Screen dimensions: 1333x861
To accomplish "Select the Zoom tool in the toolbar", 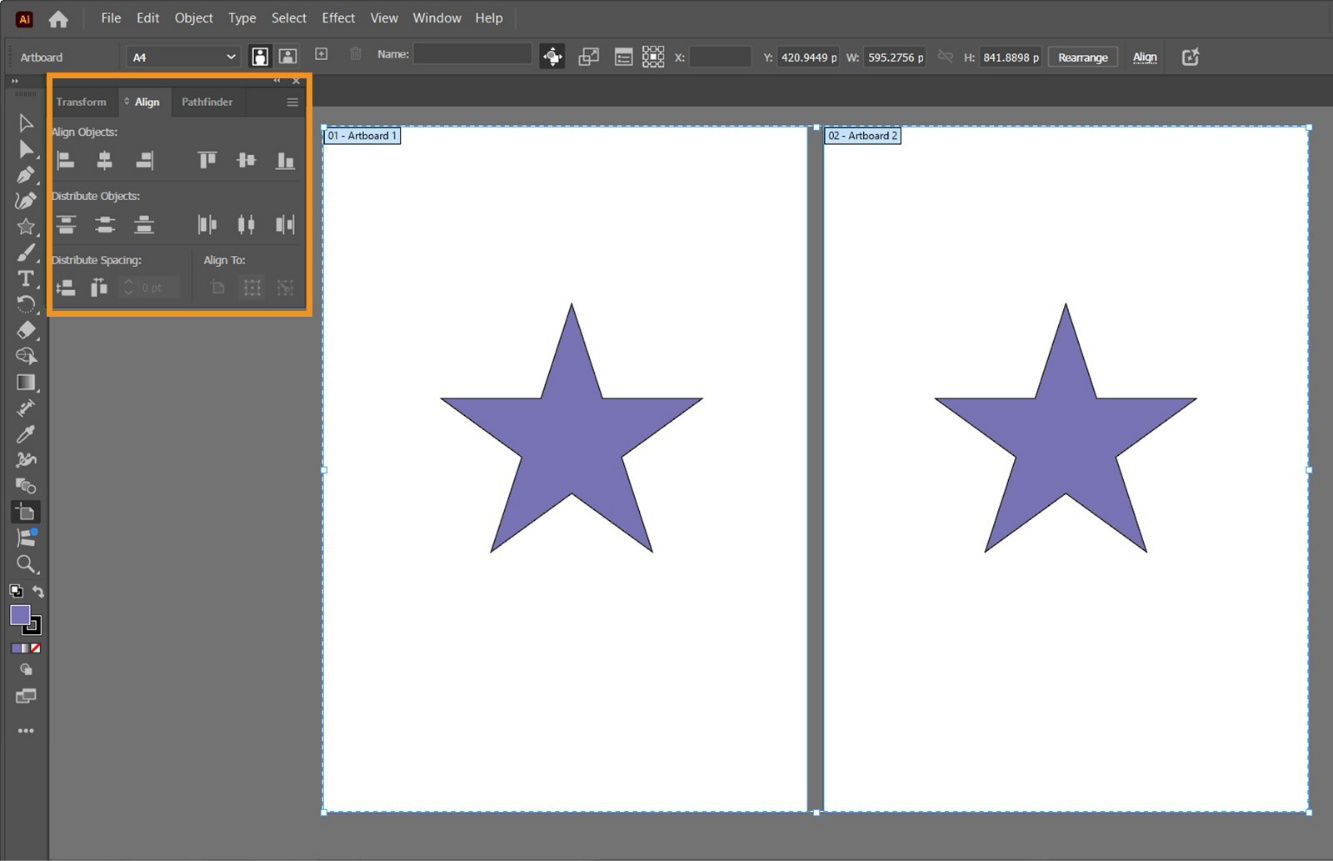I will (x=26, y=565).
